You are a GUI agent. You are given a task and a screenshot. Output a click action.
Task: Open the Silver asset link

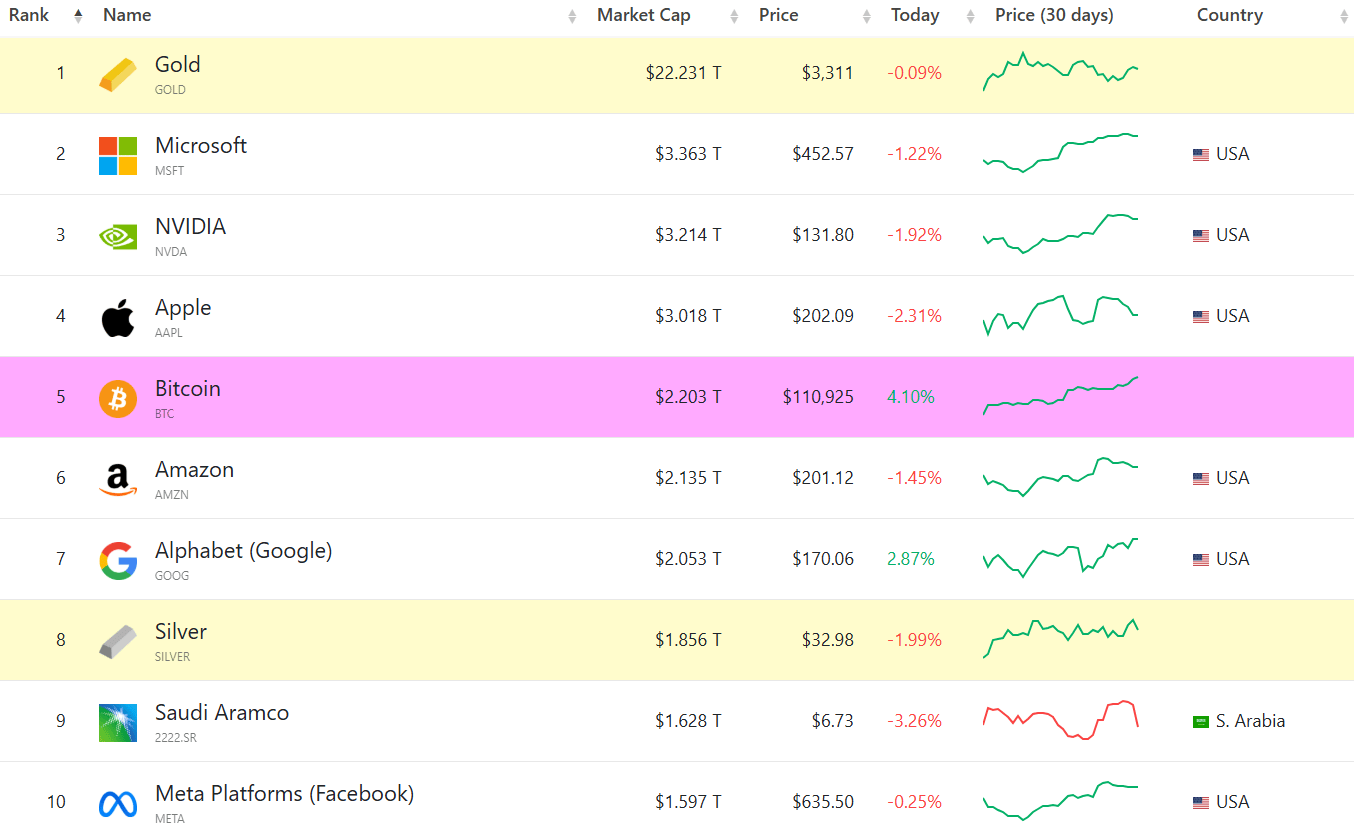tap(181, 632)
